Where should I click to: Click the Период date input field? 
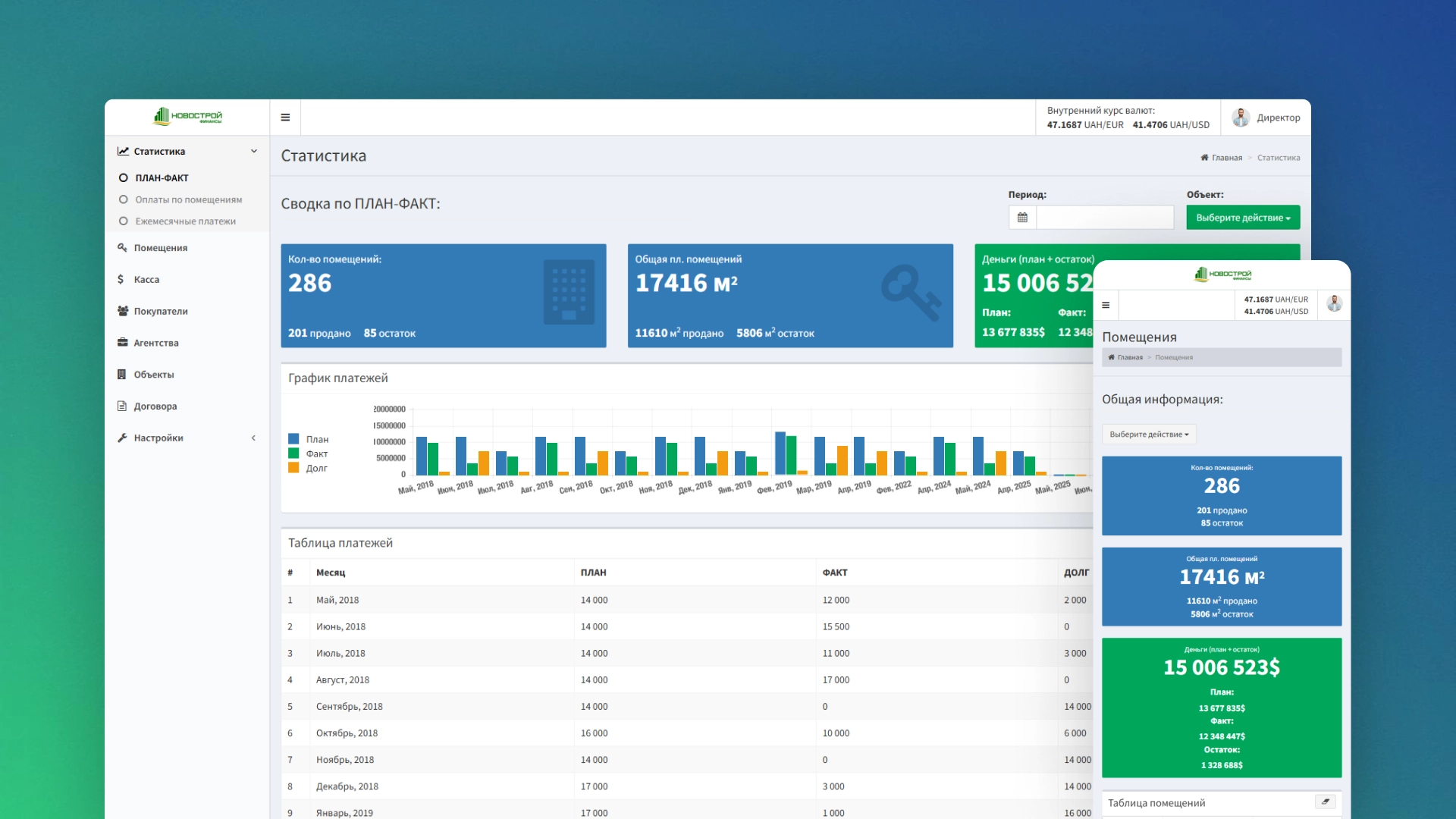1103,218
